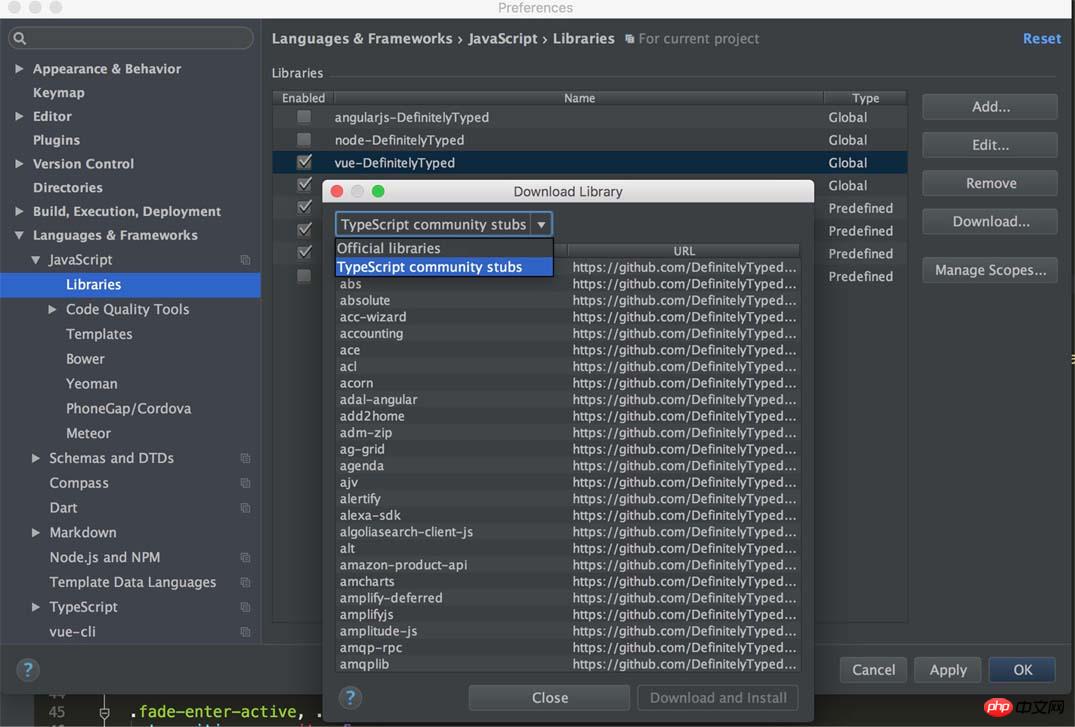Click OK in Preferences
Viewport: 1075px width, 727px height.
tap(1022, 670)
